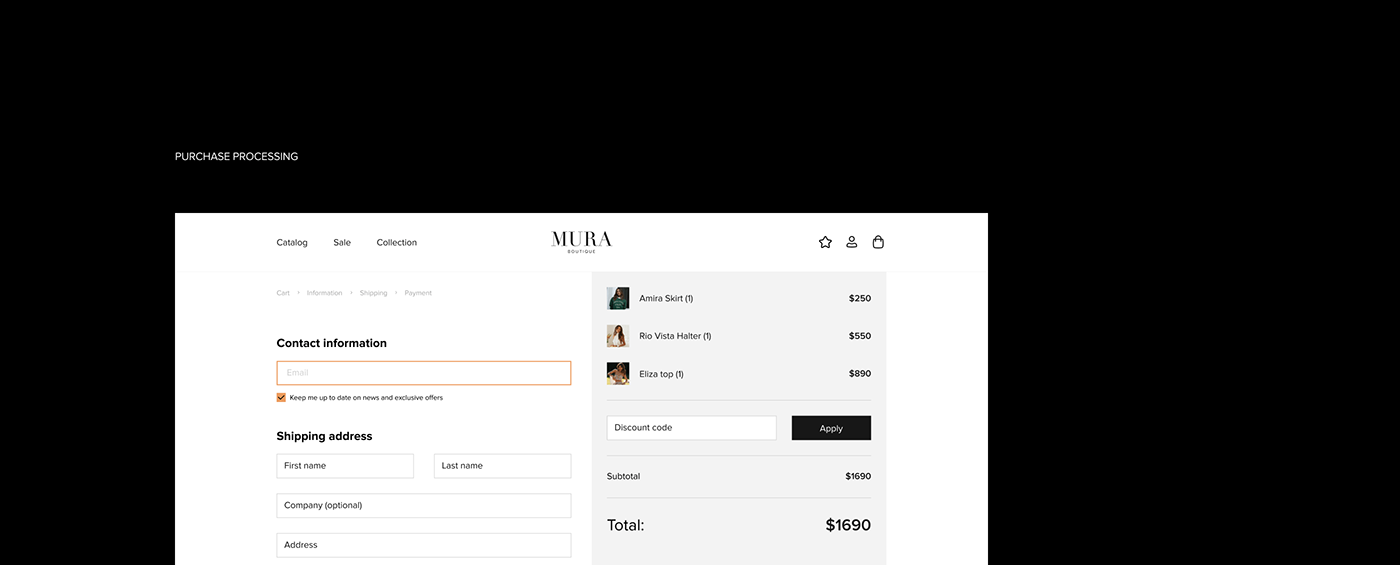Click the First name field

click(x=345, y=466)
